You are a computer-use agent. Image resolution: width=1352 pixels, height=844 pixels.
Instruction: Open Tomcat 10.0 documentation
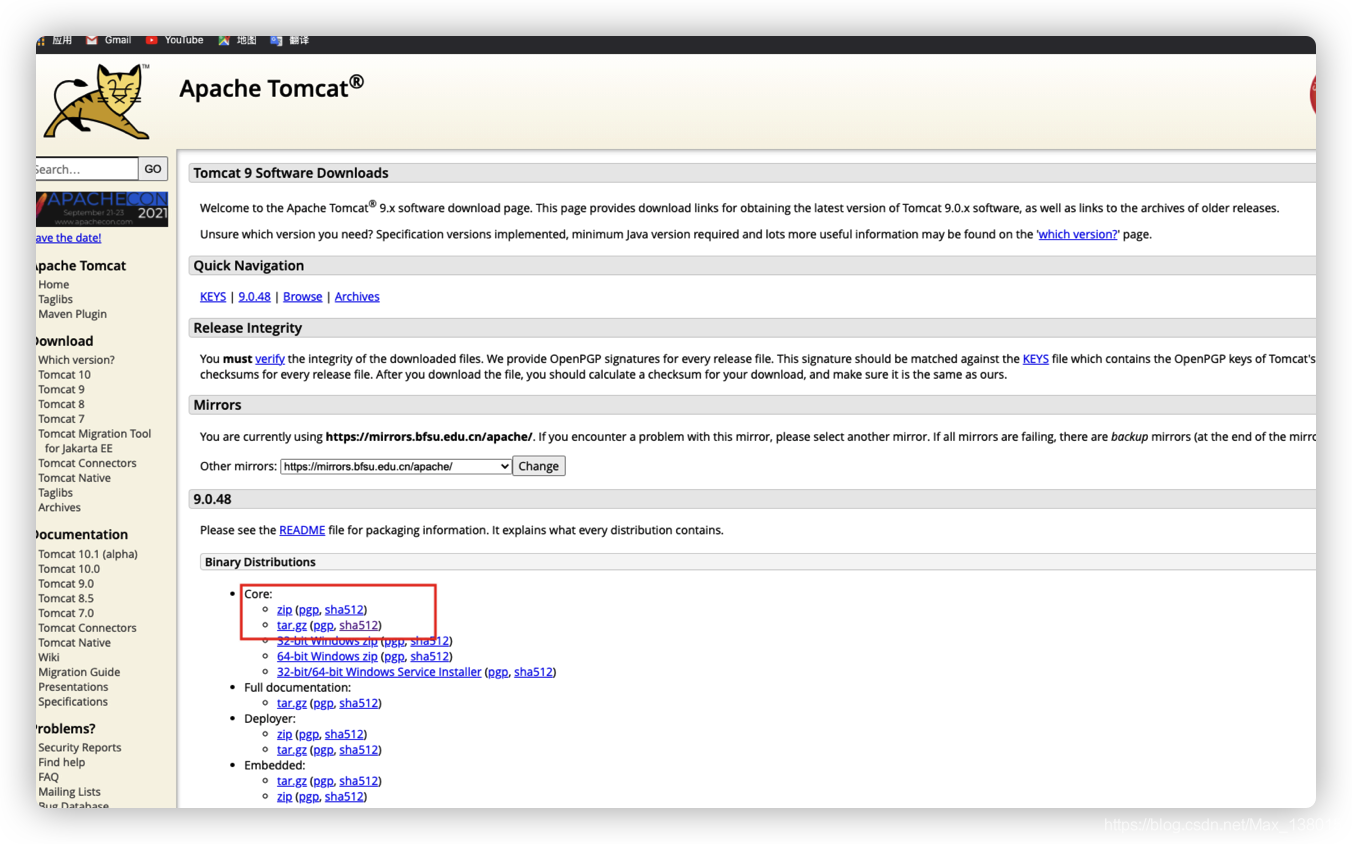click(69, 569)
